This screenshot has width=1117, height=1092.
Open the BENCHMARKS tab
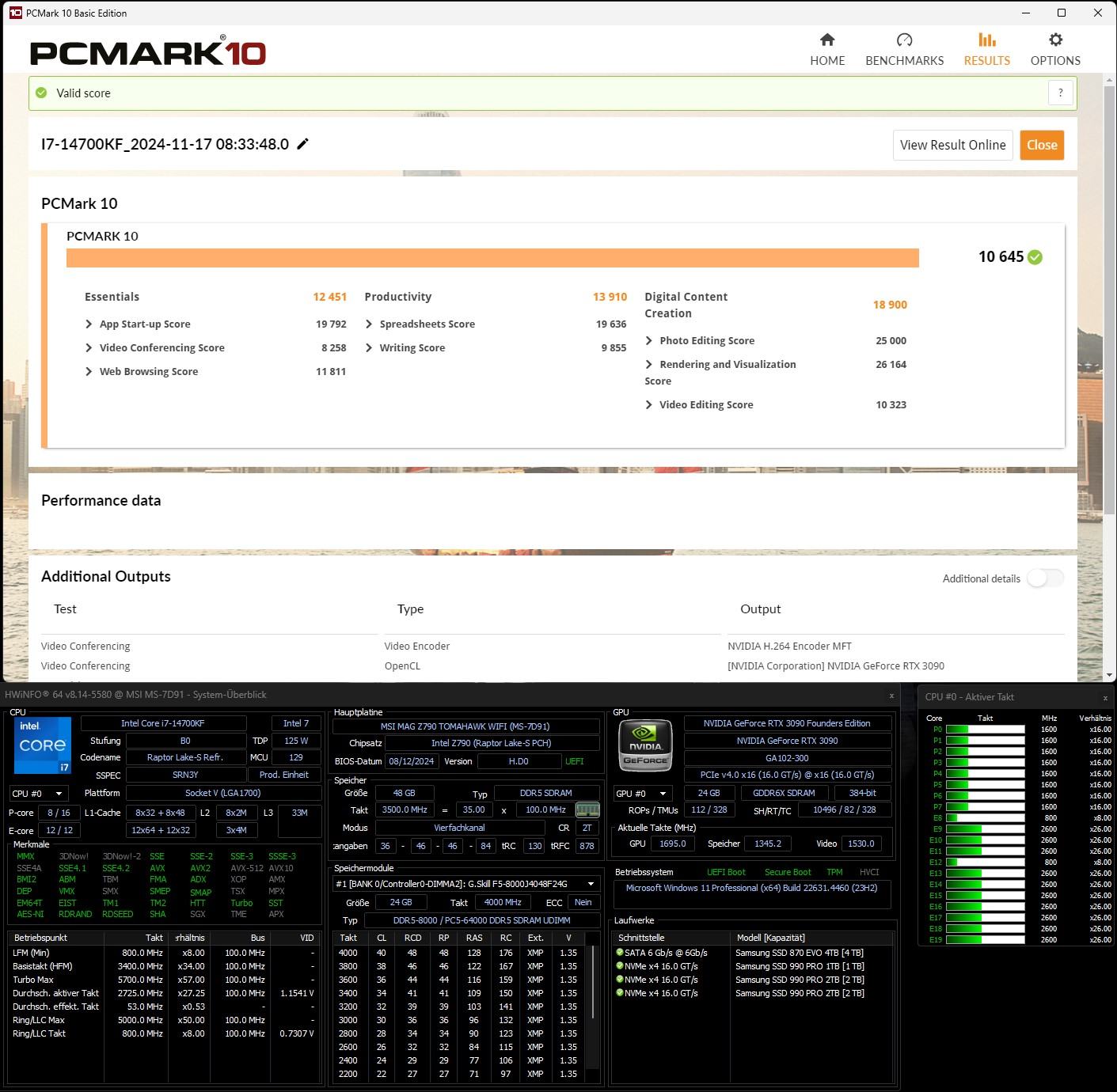click(x=904, y=49)
